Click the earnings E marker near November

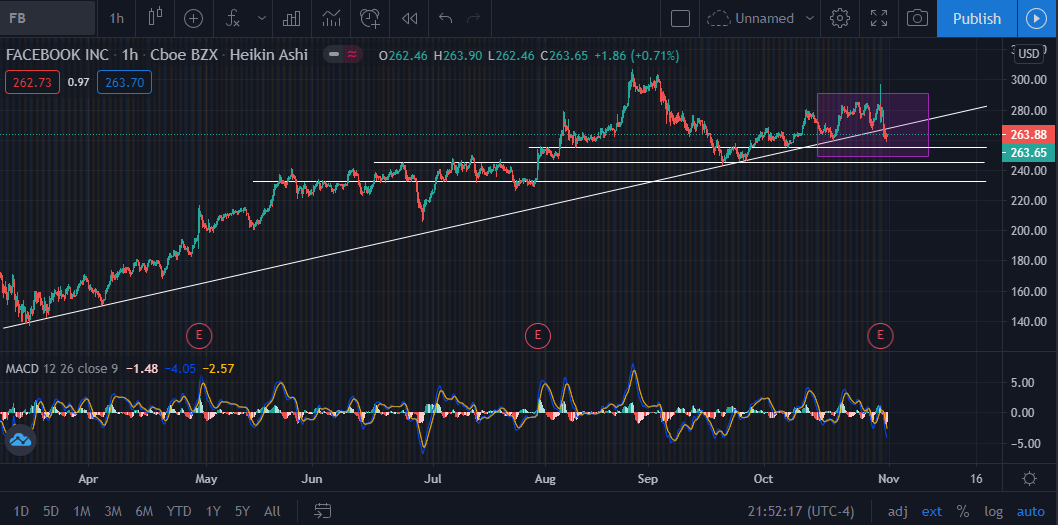point(880,334)
